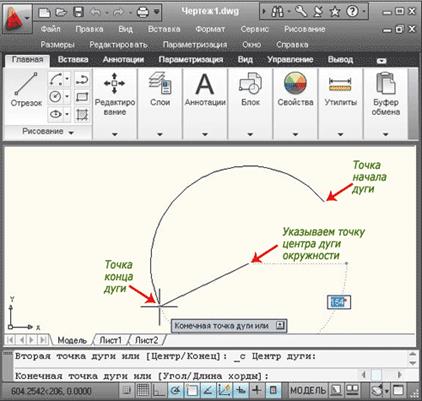422x401 pixels.
Task: Click the print icon in quick toolbar
Action: 143,13
